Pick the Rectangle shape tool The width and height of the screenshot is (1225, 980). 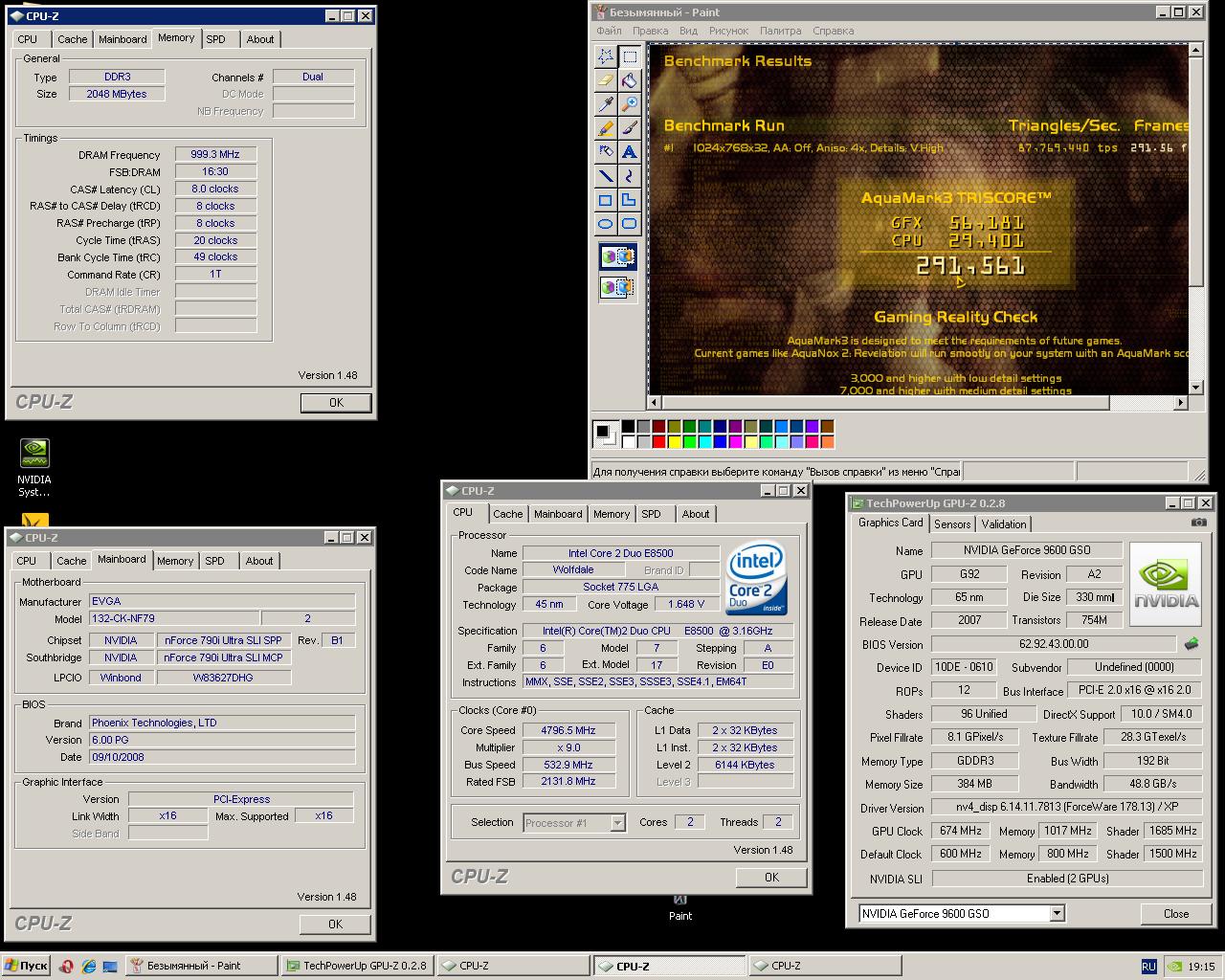point(606,200)
